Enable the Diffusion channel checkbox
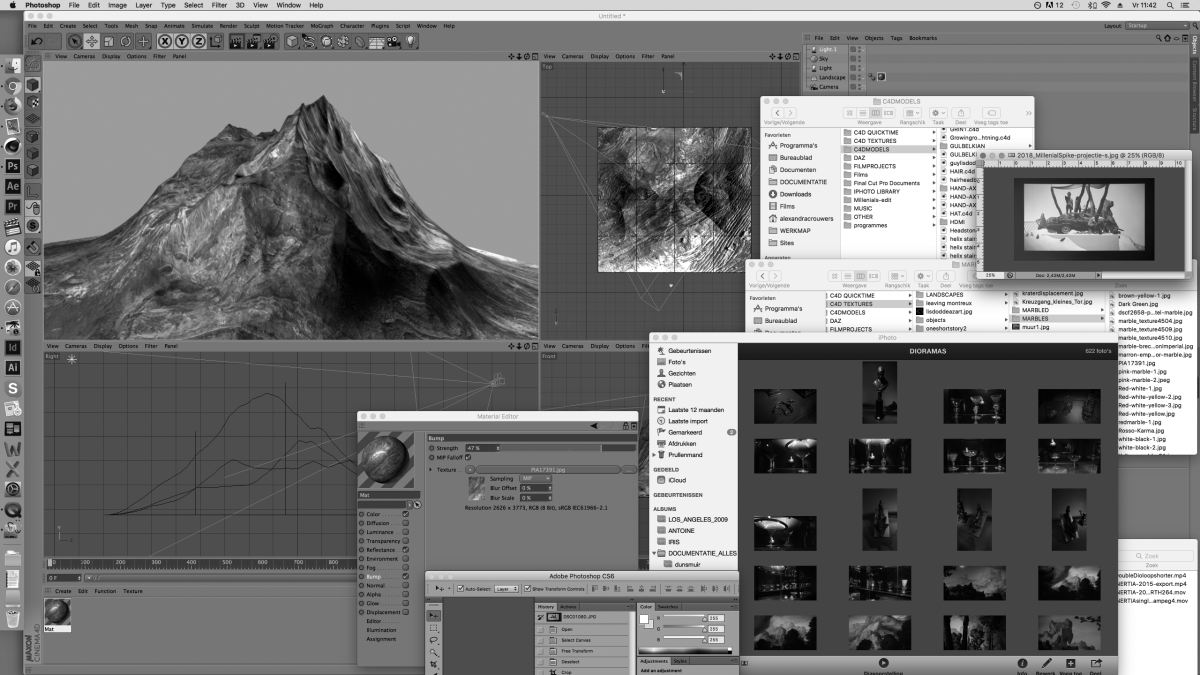Screen dimensions: 1200x675 click(x=406, y=523)
